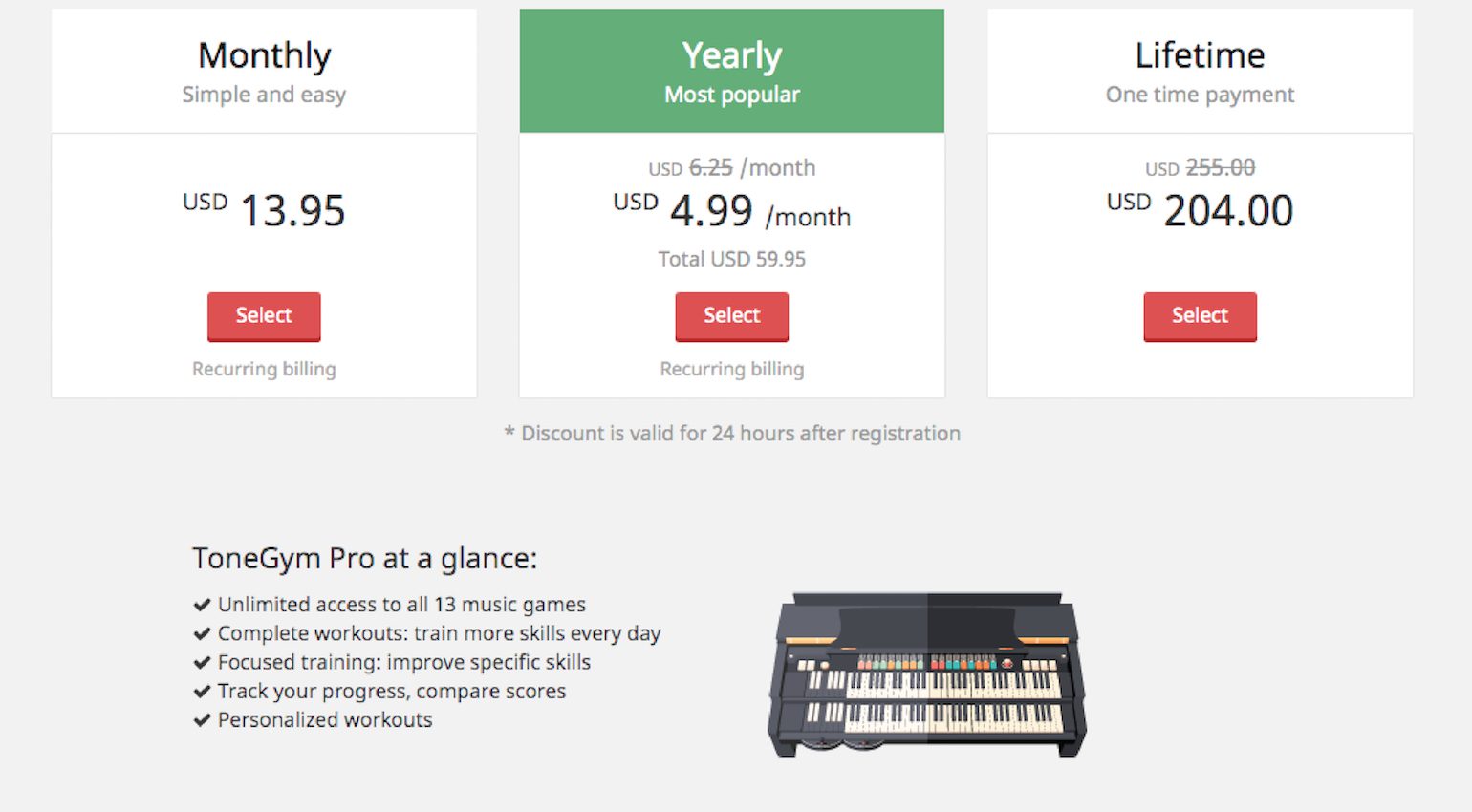Click Recurring billing under Monthly plan
This screenshot has height=812, width=1472.
click(x=264, y=369)
